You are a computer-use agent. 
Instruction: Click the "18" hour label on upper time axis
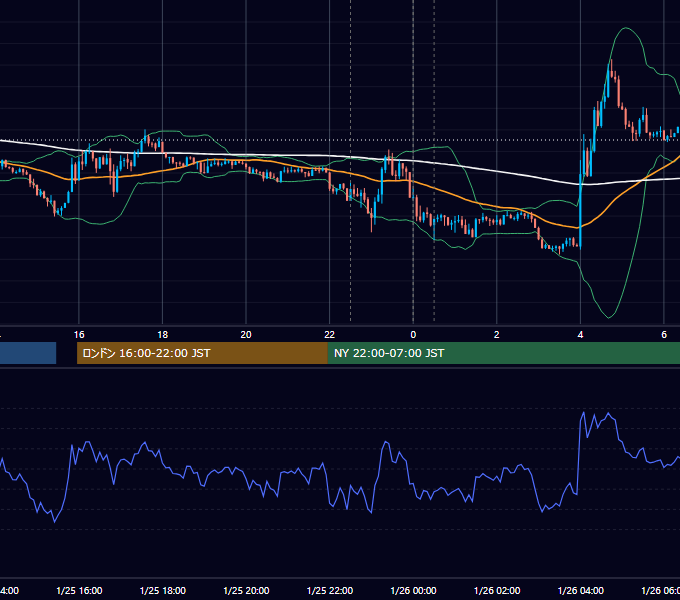[162, 335]
